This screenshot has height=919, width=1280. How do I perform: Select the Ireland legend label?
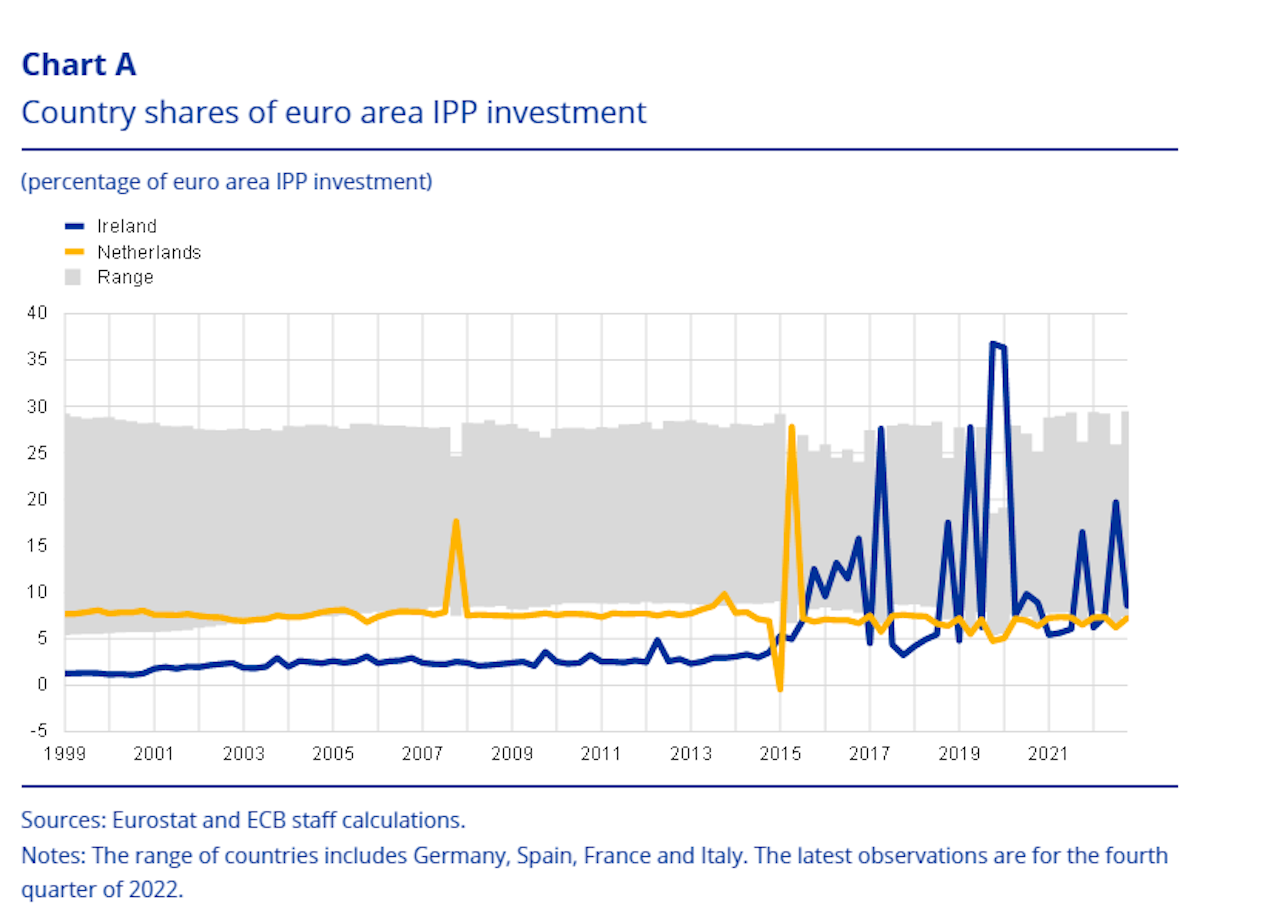pyautogui.click(x=127, y=227)
